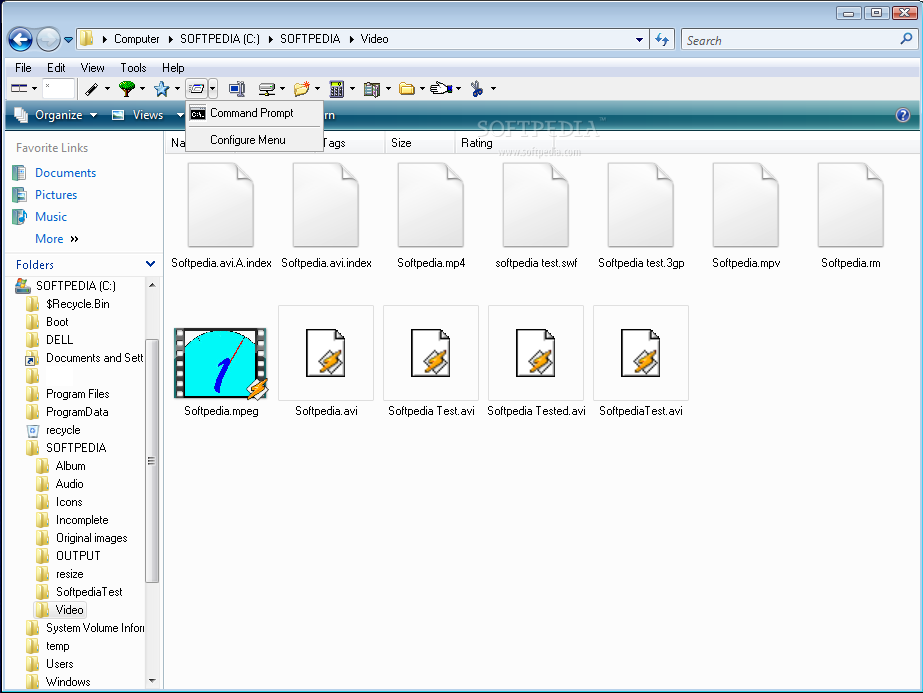
Task: Click the green tree toolbar icon
Action: point(127,89)
